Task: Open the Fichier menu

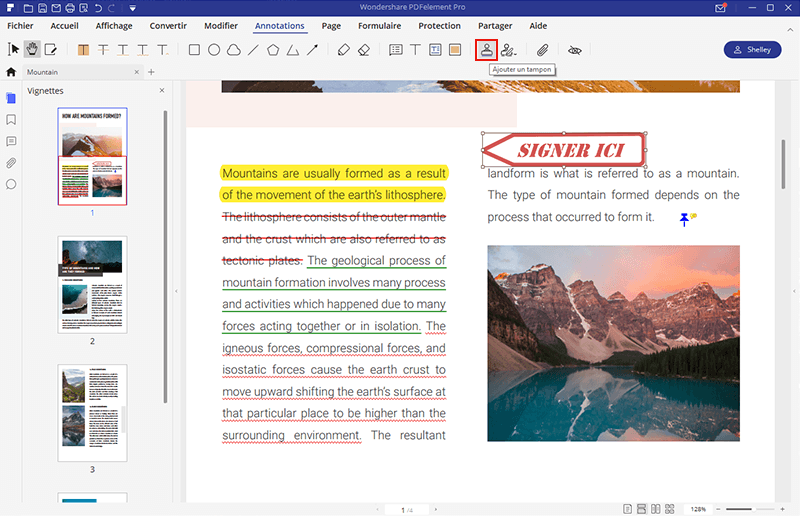Action: (x=20, y=26)
